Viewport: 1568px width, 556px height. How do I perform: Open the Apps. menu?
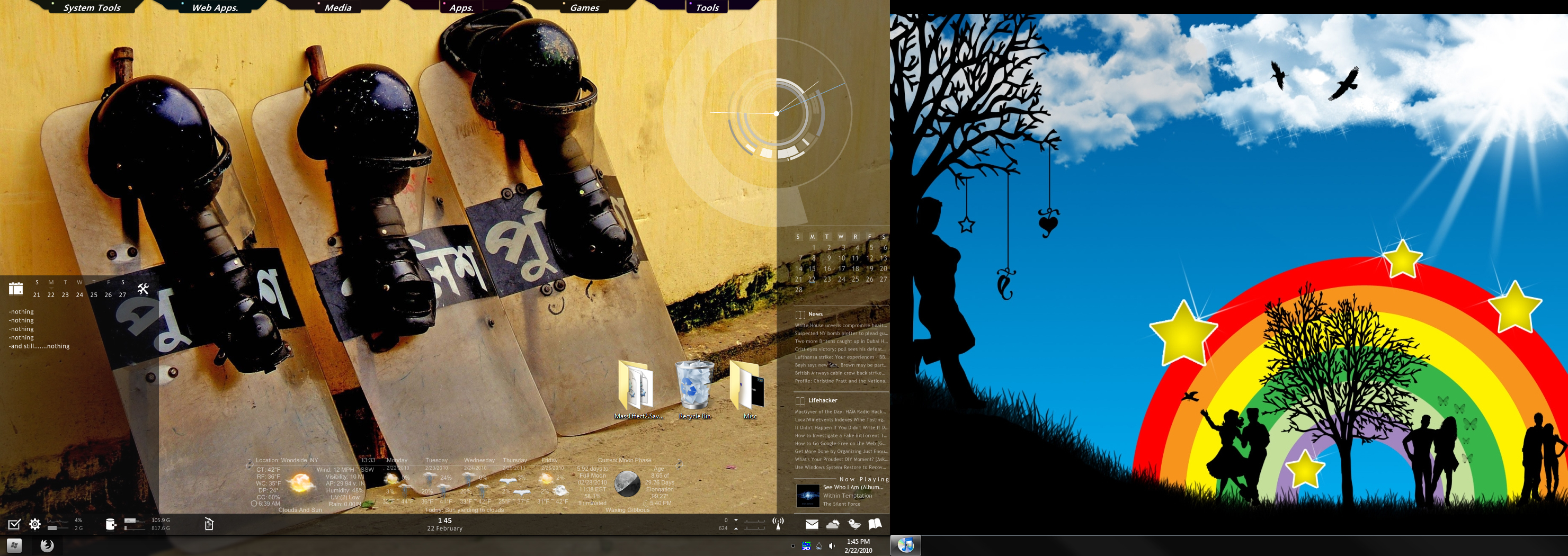pos(461,7)
